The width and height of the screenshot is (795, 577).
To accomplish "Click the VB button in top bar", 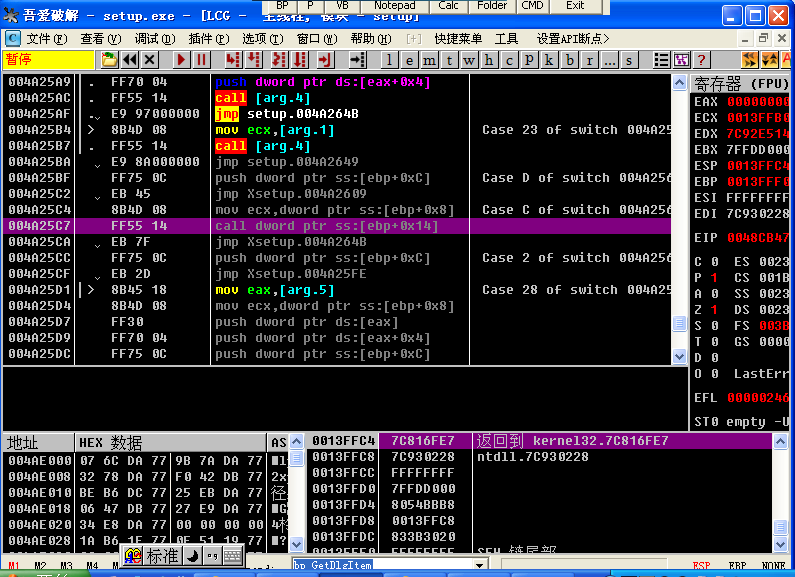I will tap(342, 6).
